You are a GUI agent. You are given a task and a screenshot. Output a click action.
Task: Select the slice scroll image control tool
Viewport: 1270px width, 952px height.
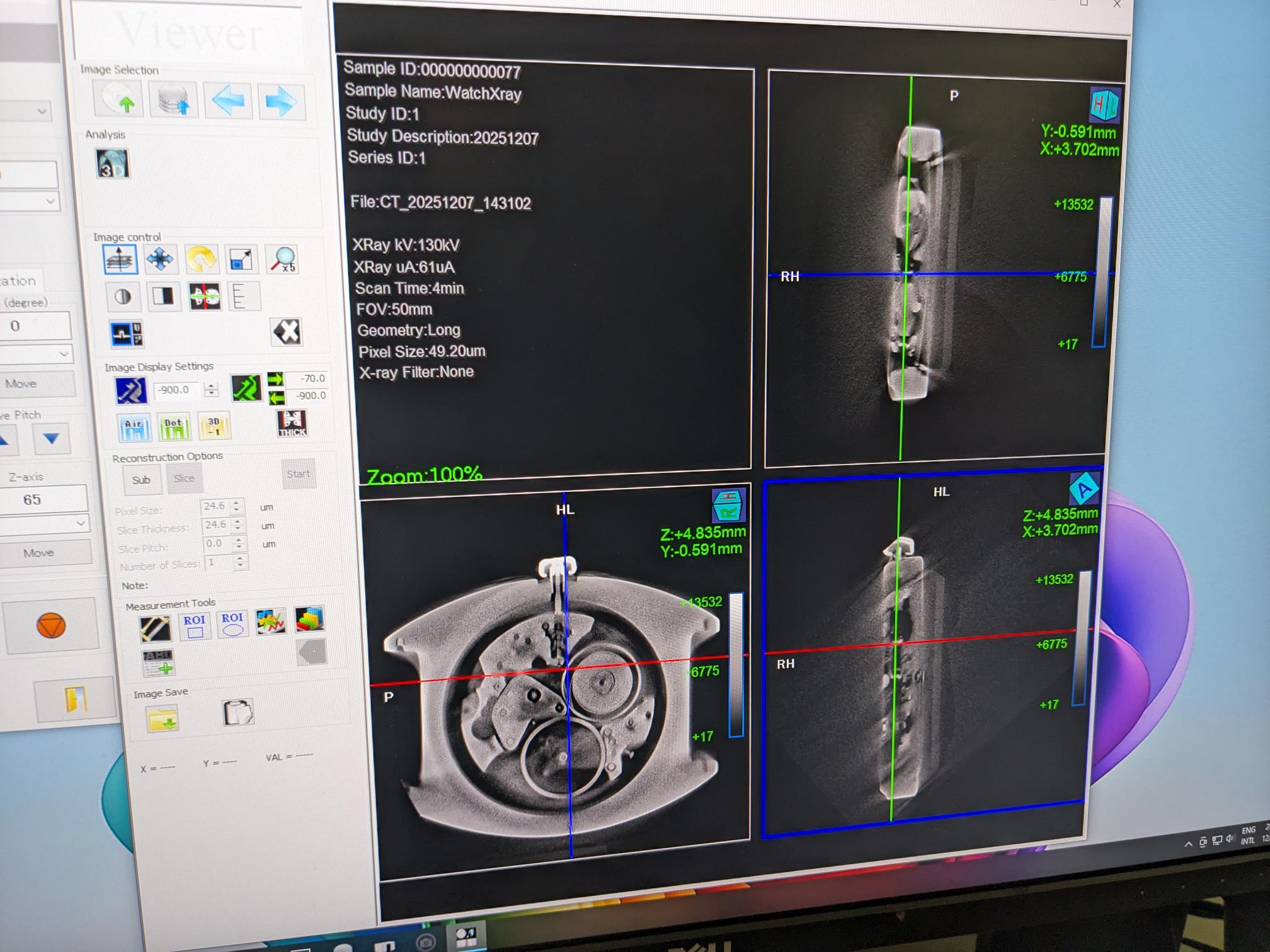(x=120, y=259)
